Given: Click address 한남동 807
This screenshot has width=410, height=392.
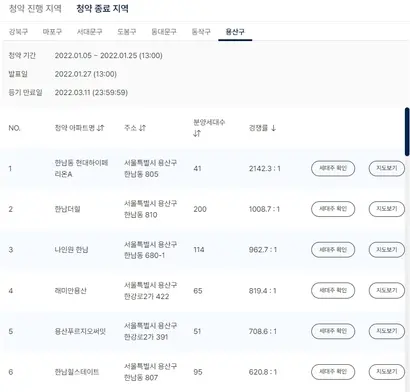Looking at the screenshot, I should [141, 378].
